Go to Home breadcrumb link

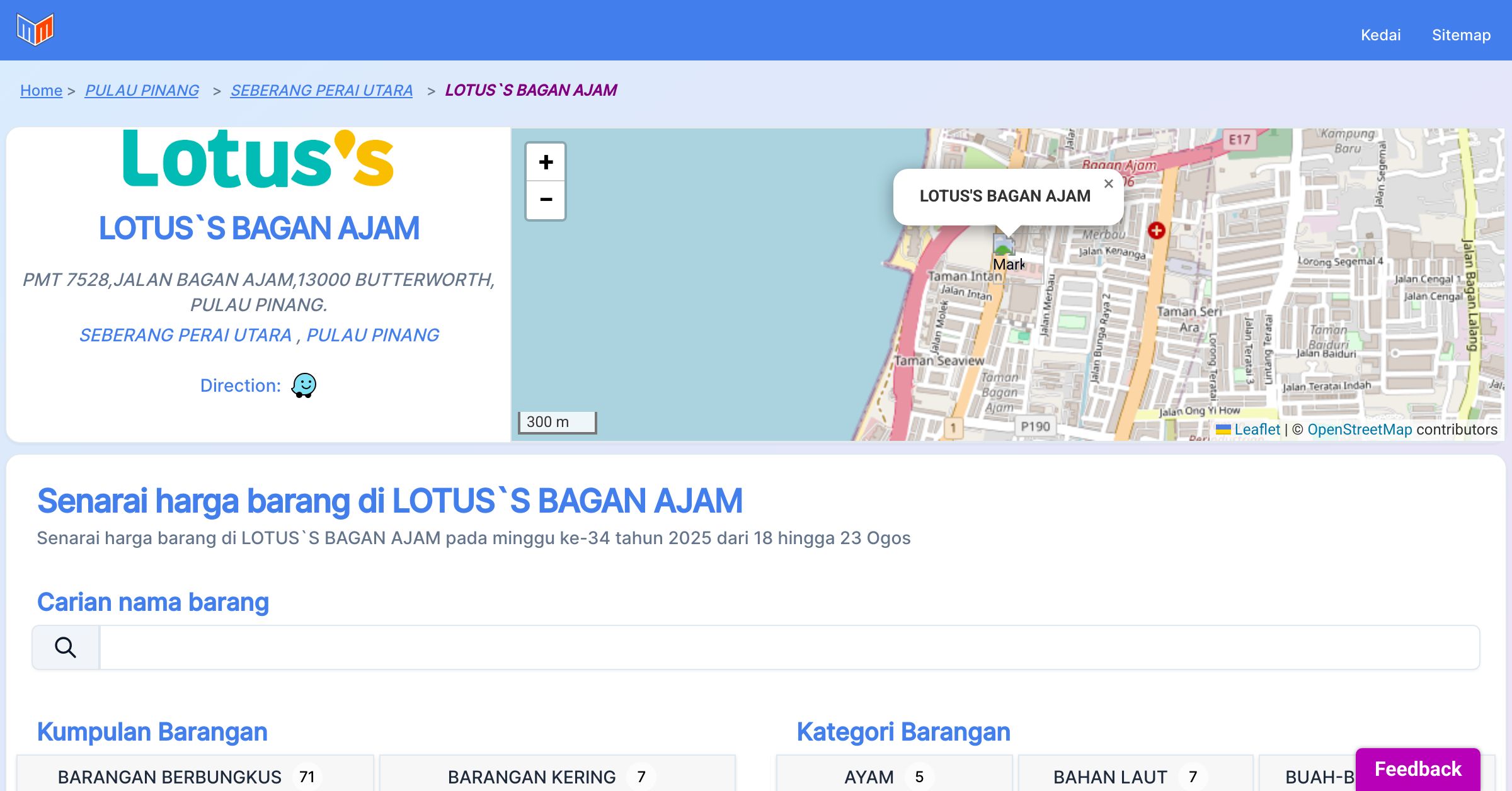(x=41, y=91)
